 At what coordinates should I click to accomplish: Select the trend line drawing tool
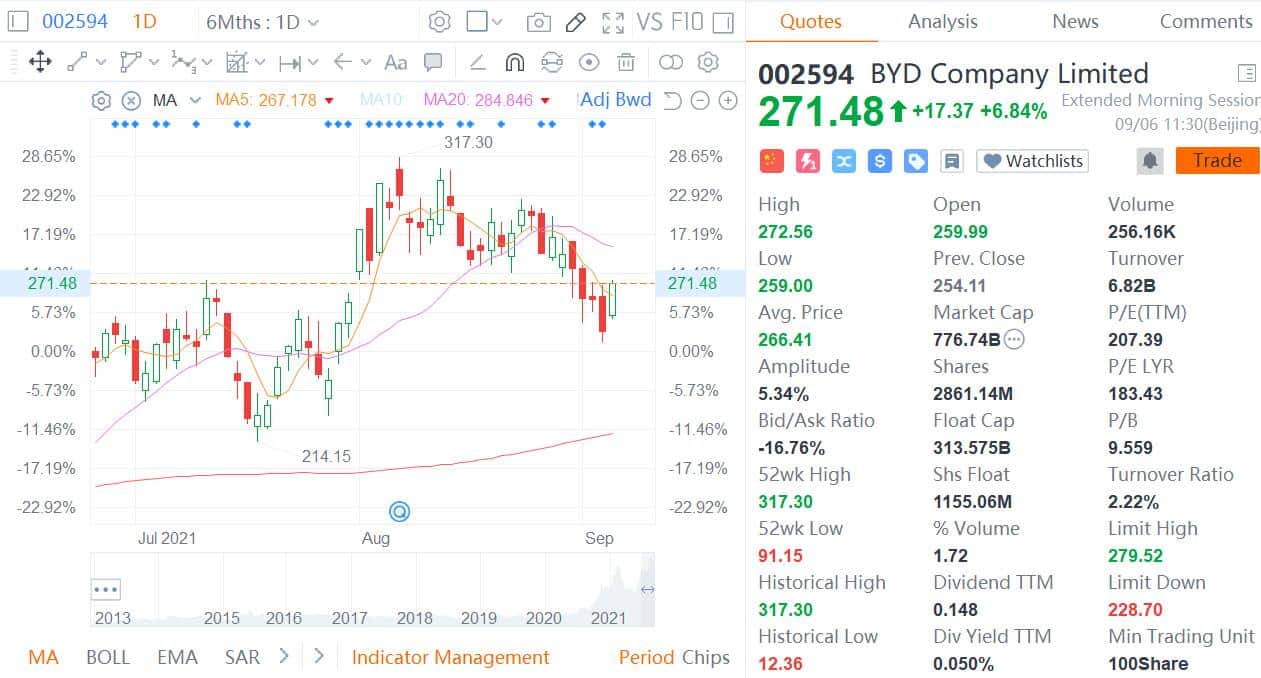tap(77, 62)
